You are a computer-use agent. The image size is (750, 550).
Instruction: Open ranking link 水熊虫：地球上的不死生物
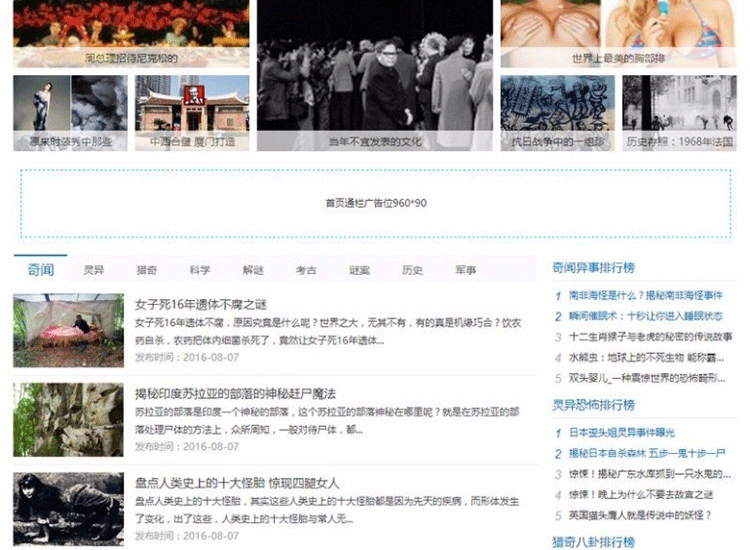[x=646, y=357]
